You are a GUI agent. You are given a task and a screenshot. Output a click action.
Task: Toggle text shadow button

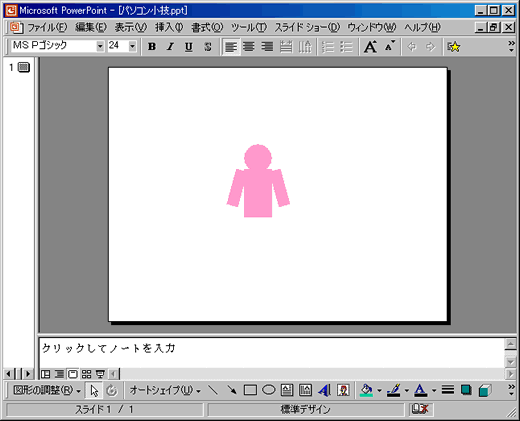pos(208,47)
